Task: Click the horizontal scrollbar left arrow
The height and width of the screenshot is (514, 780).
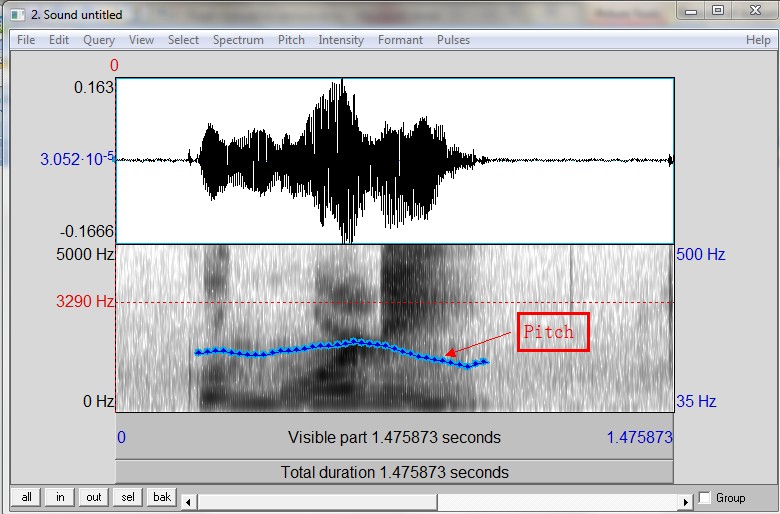Action: point(188,500)
